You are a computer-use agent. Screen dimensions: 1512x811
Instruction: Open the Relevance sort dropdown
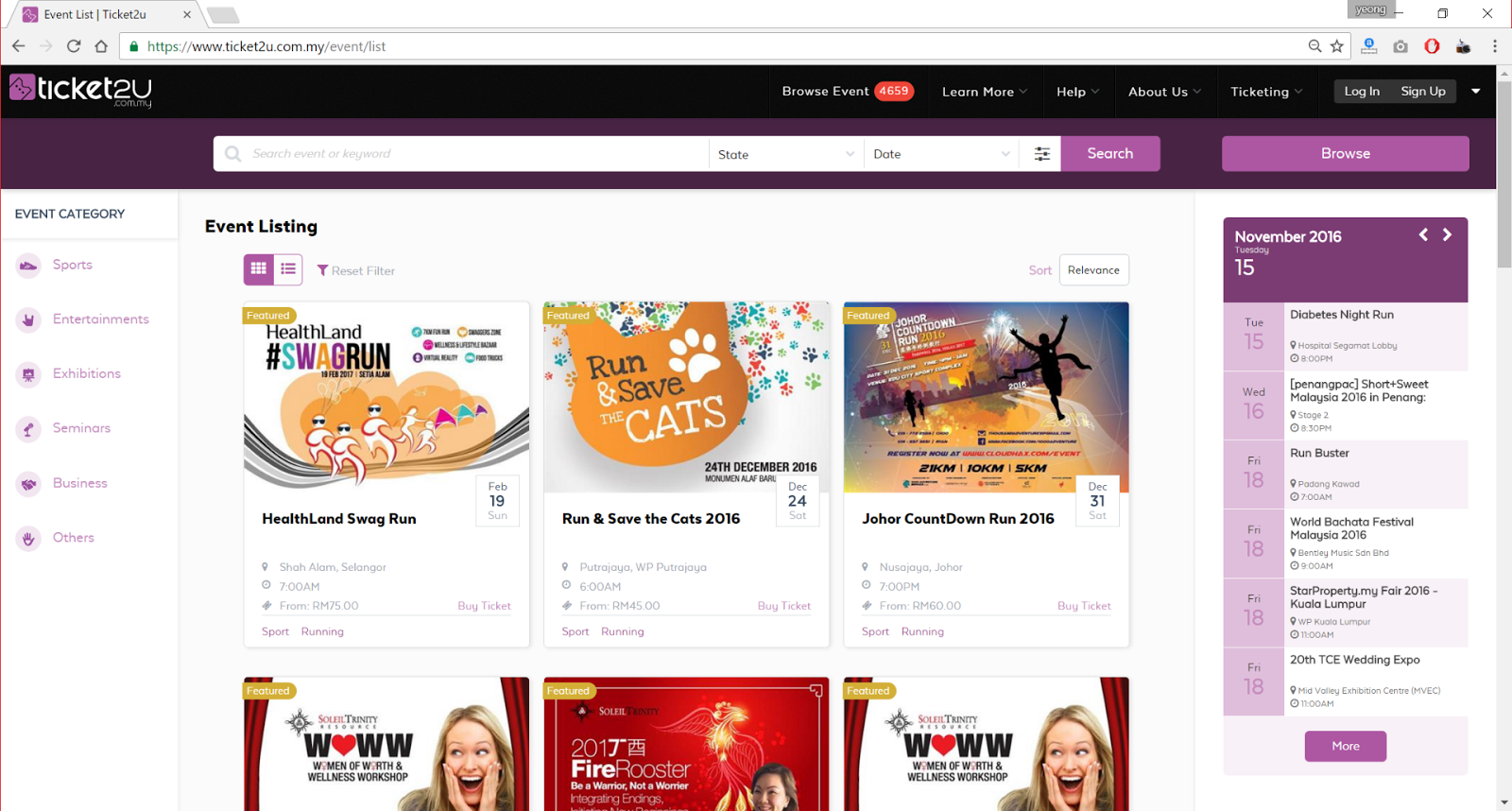click(x=1093, y=270)
